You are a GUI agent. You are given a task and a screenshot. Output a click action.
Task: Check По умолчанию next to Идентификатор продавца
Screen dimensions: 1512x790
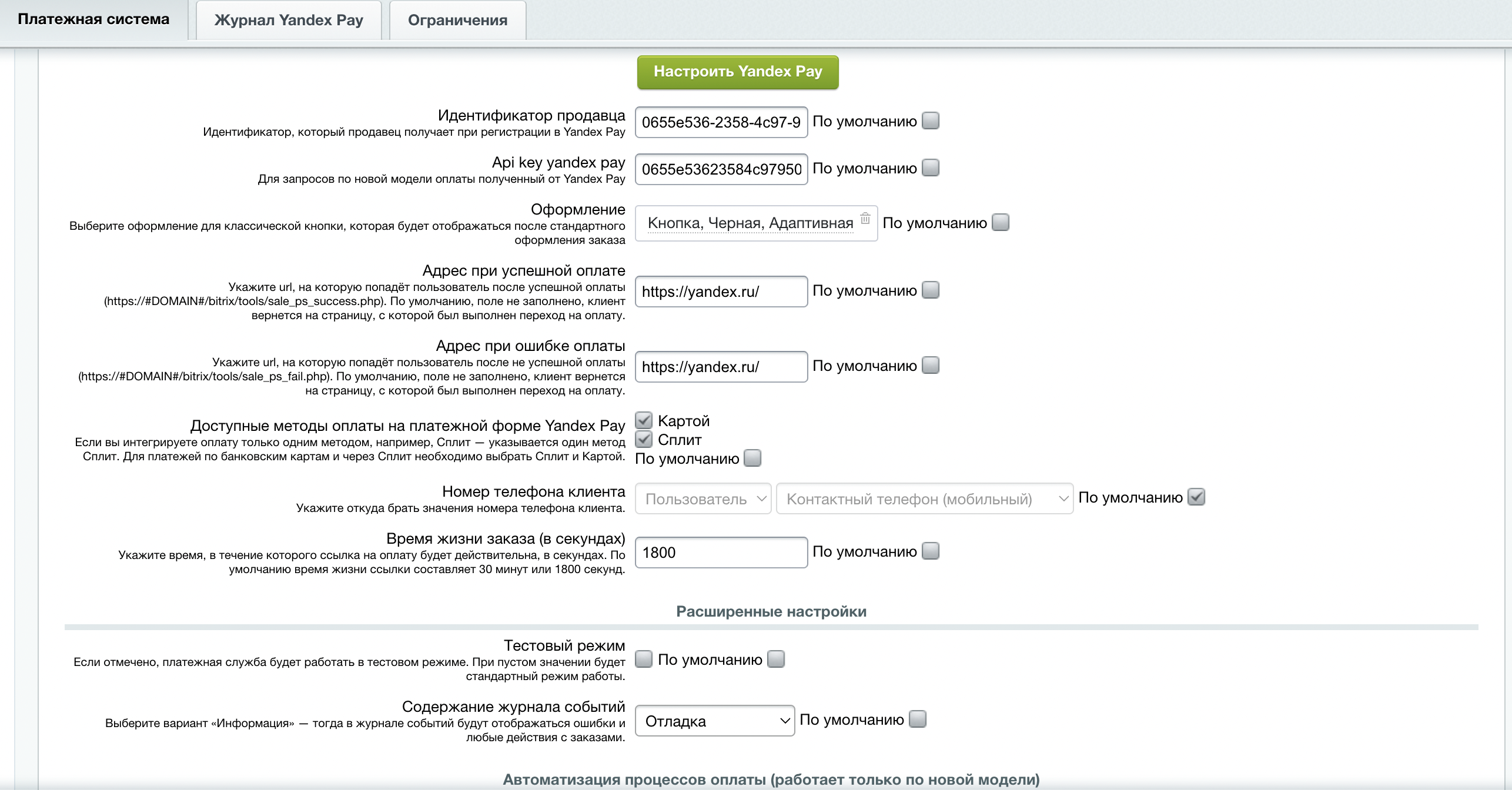point(931,121)
